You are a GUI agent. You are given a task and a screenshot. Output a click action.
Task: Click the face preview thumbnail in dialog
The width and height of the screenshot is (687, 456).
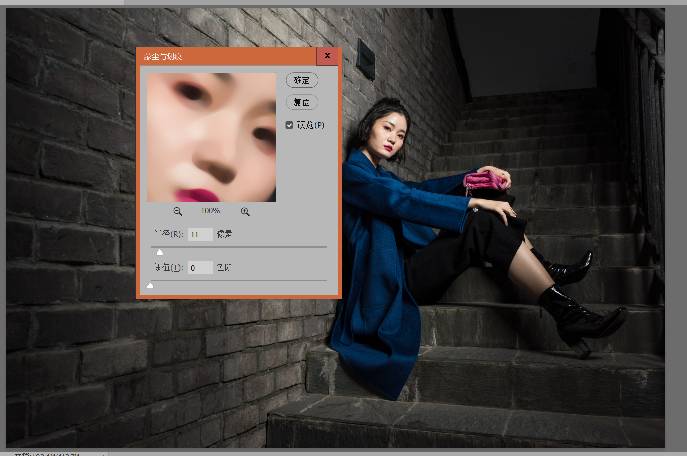[x=211, y=137]
